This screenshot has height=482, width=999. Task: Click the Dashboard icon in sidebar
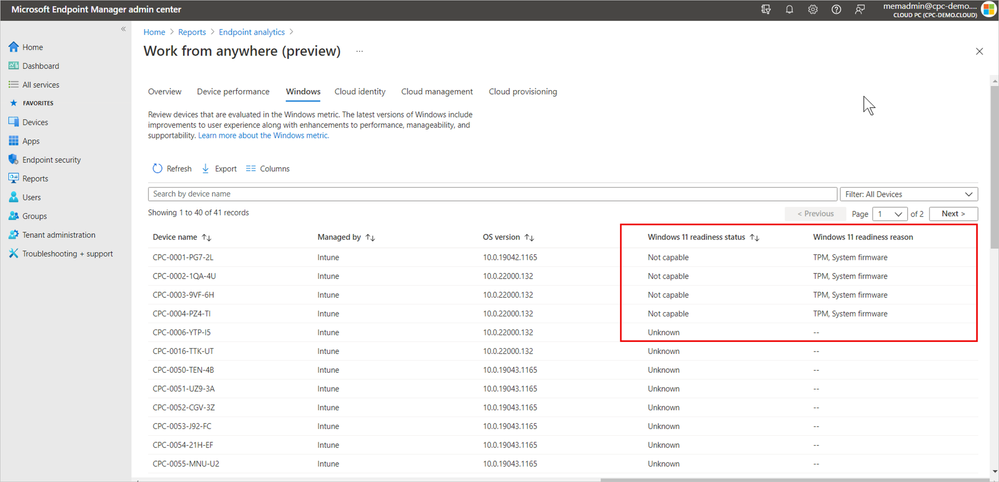tap(13, 66)
